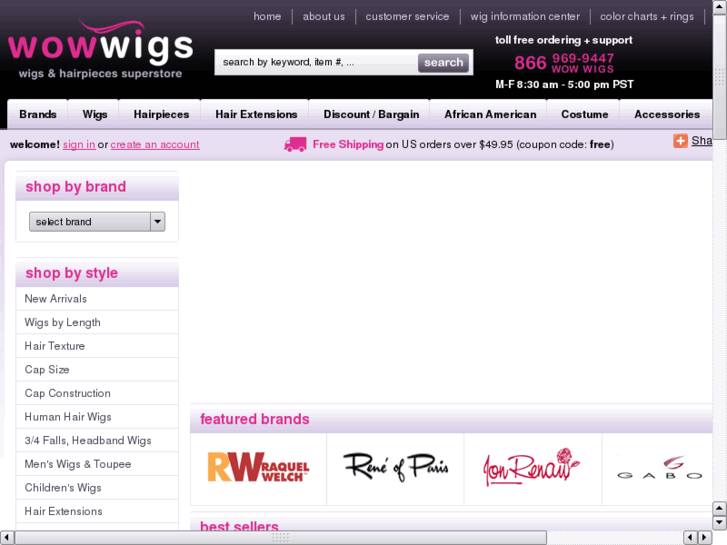Click the Share link text
Viewport: 727px width, 545px height.
pyautogui.click(x=701, y=141)
